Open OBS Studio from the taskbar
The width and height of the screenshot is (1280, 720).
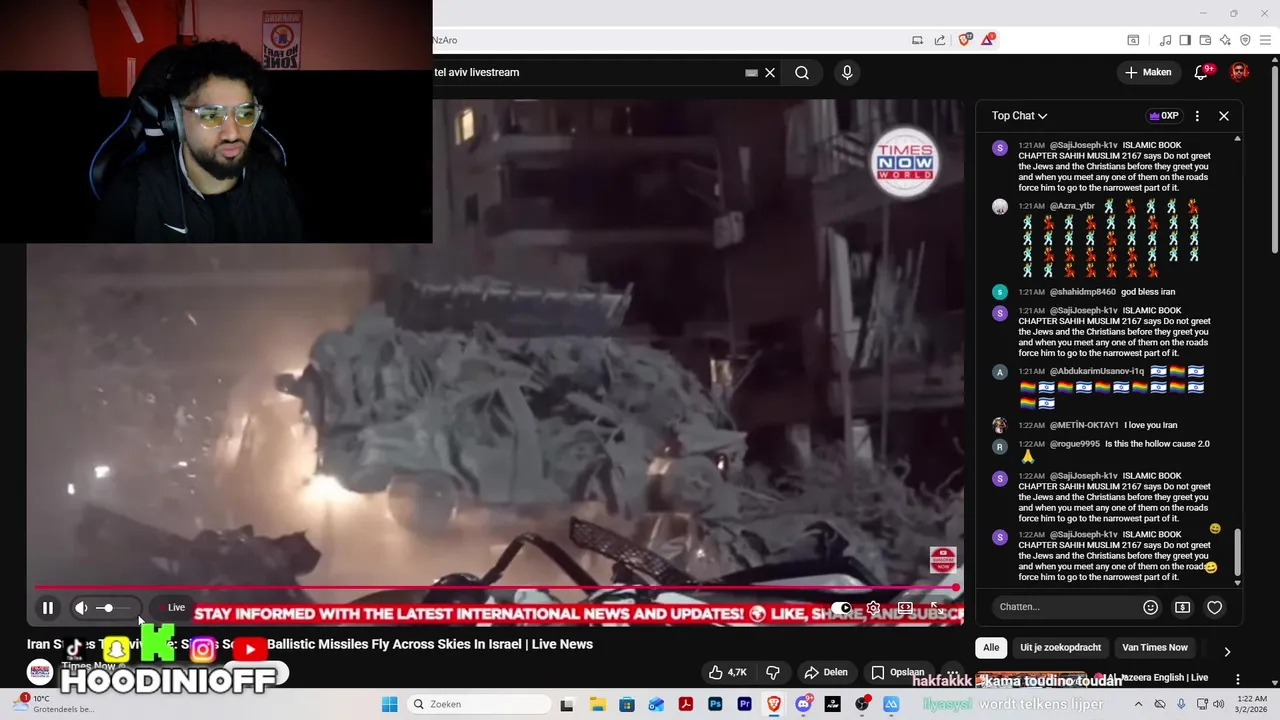[862, 704]
